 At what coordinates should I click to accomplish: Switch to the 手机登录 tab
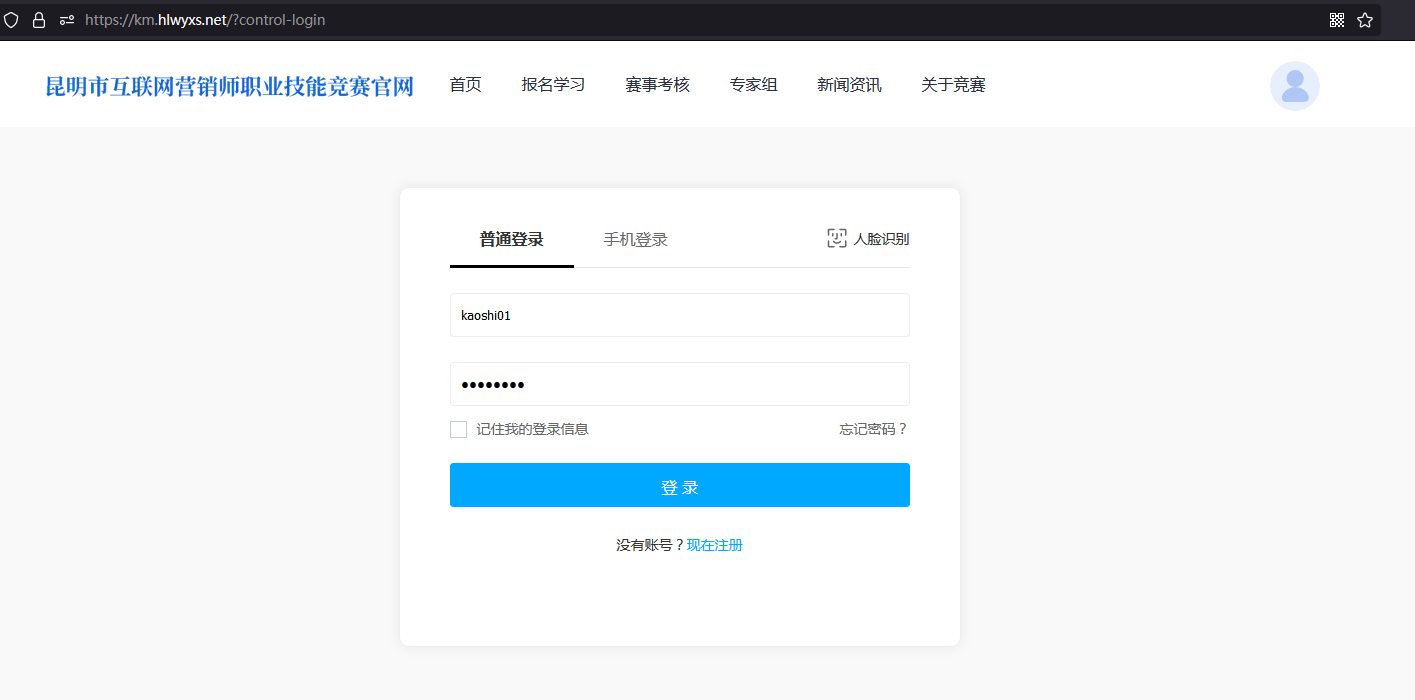(635, 240)
